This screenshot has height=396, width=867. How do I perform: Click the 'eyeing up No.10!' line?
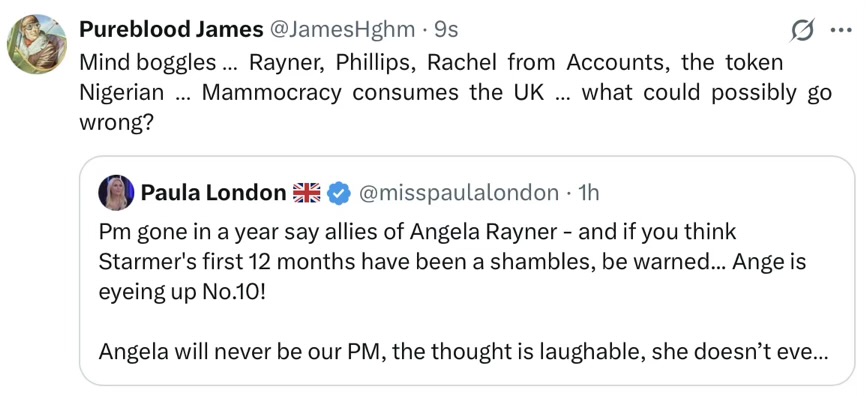[181, 292]
